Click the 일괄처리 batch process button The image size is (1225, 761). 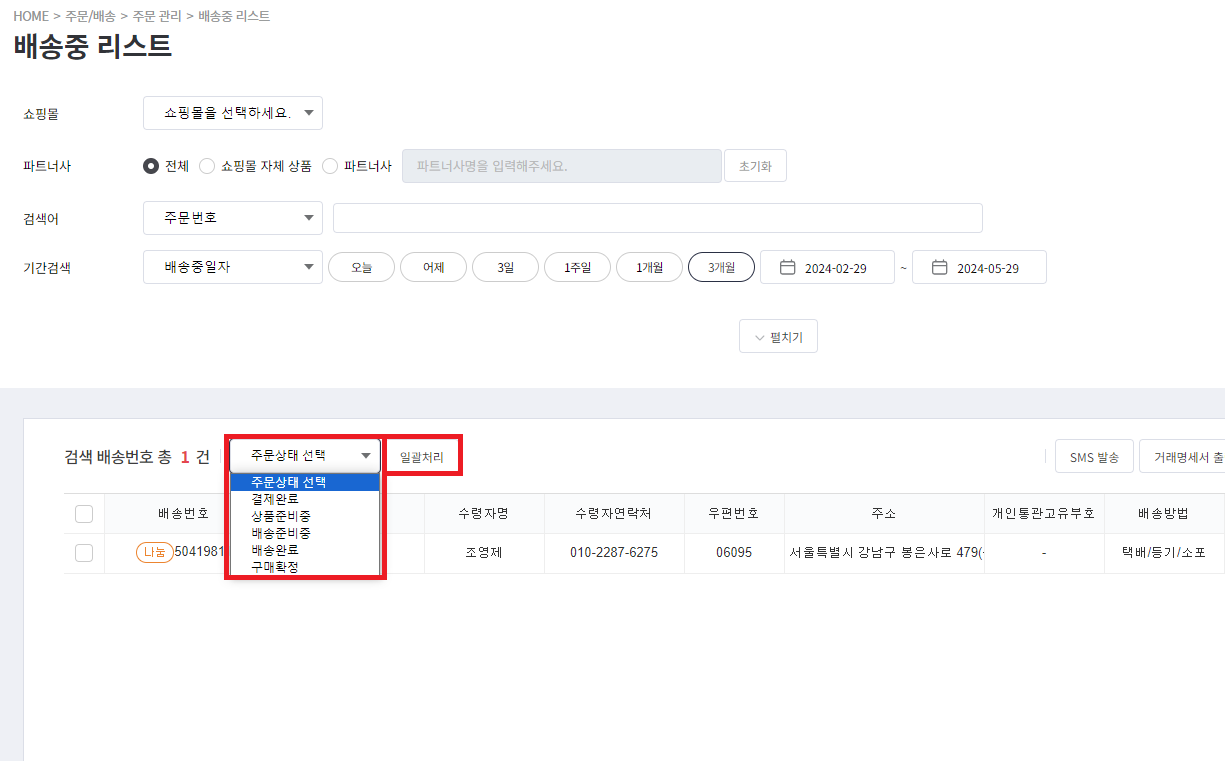pyautogui.click(x=421, y=456)
